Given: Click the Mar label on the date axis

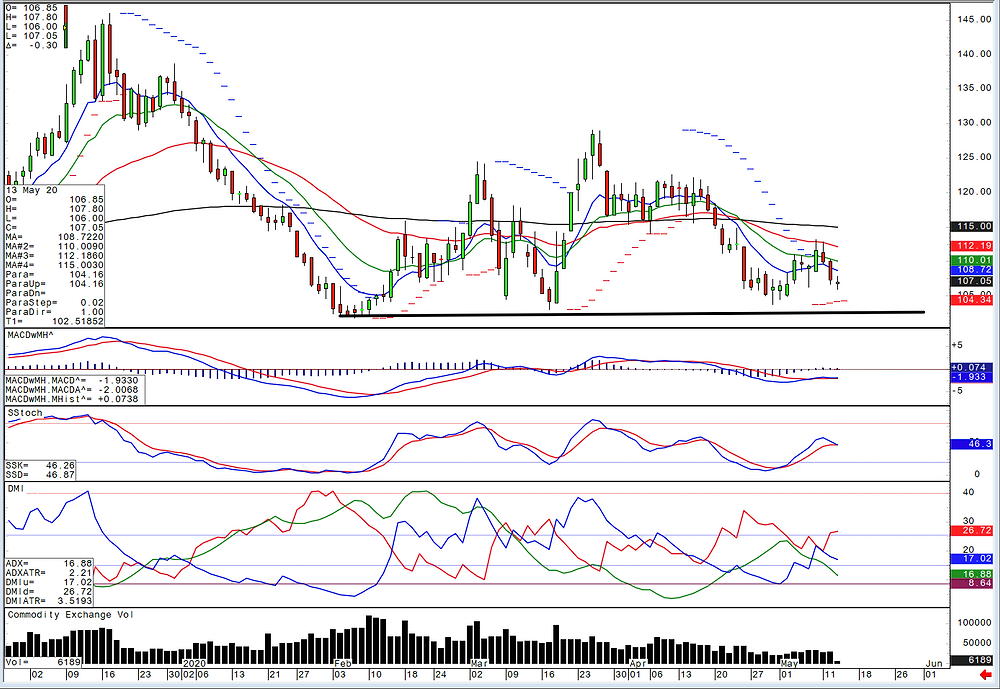Looking at the screenshot, I should coord(478,664).
